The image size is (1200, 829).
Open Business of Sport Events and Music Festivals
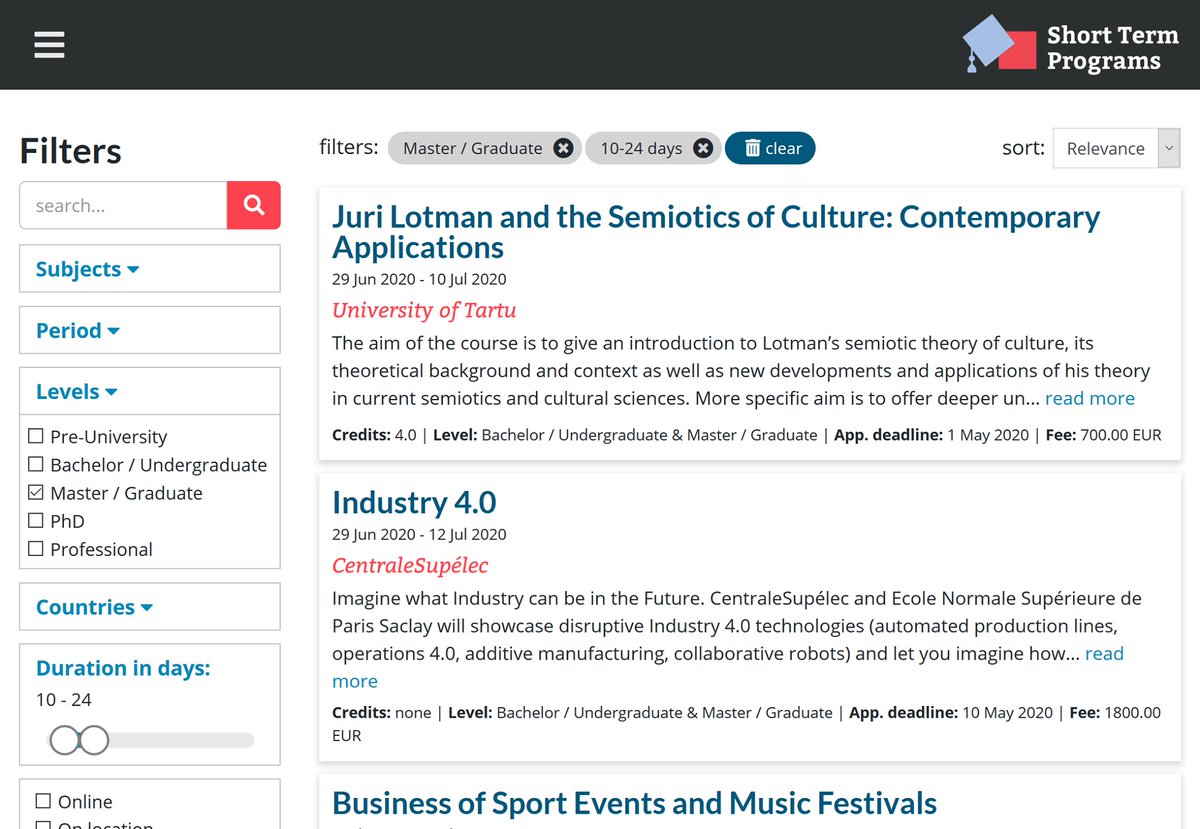coord(634,803)
